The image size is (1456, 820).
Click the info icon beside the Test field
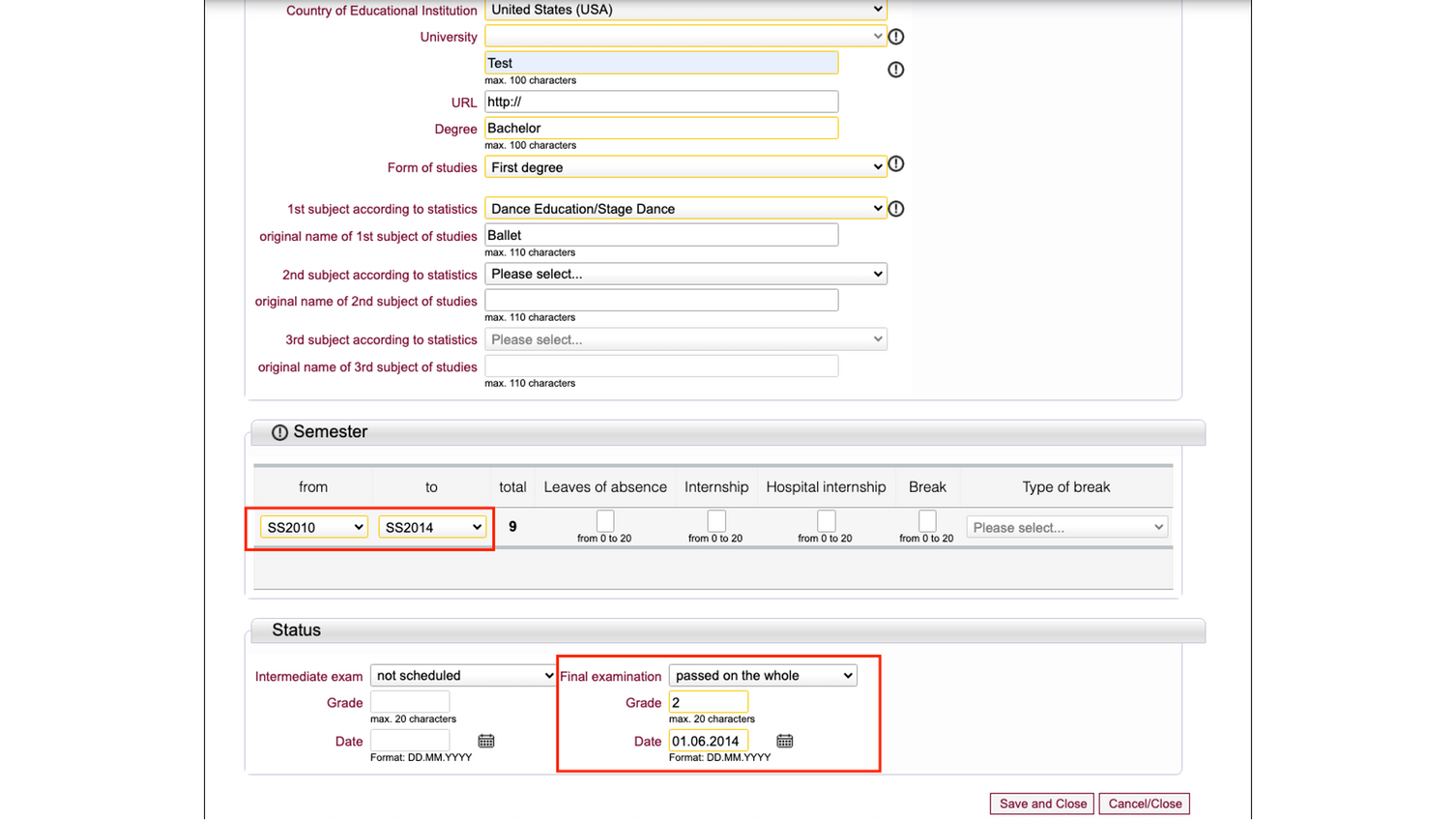pyautogui.click(x=896, y=70)
